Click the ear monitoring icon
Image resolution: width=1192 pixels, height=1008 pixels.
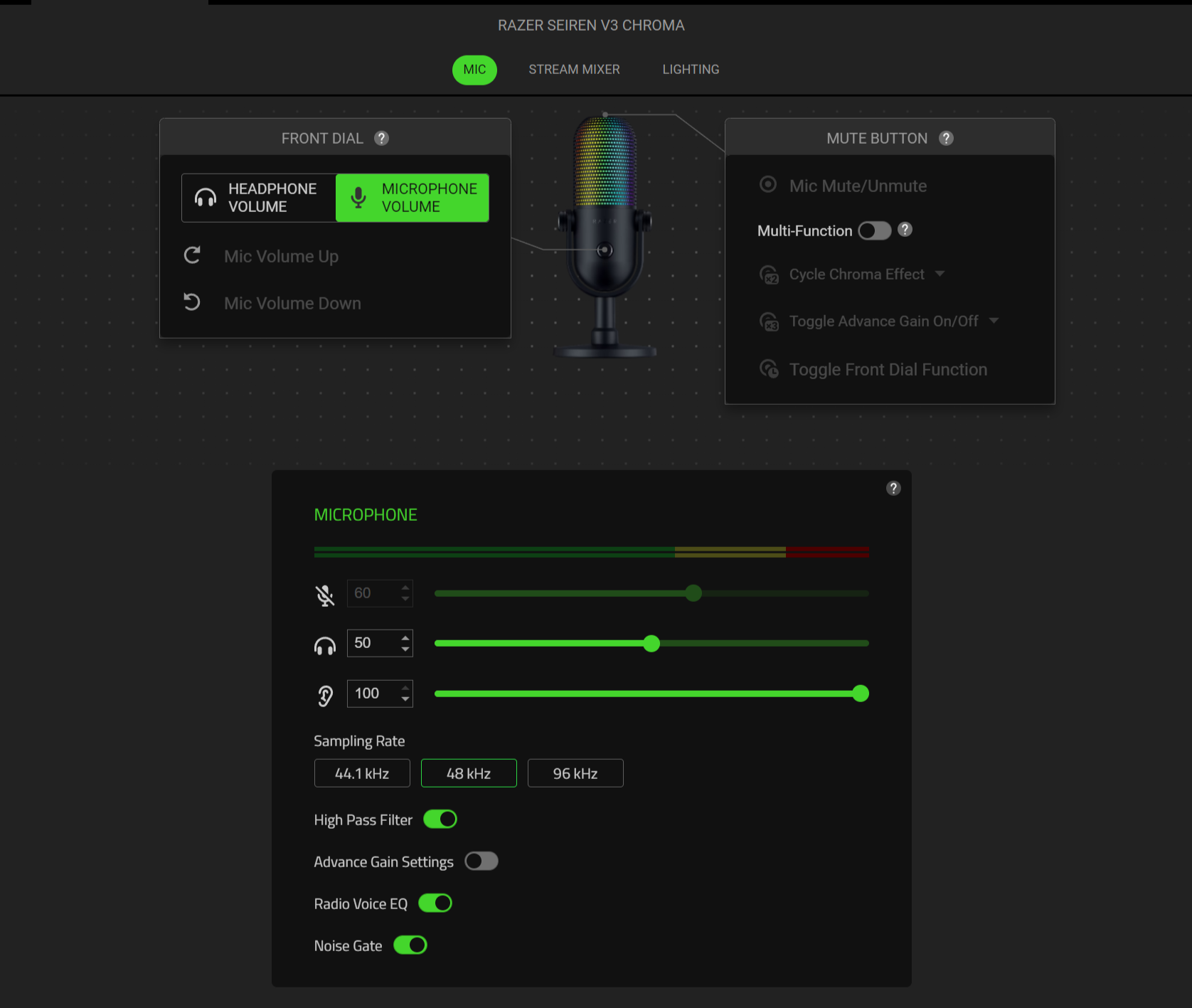(x=326, y=696)
